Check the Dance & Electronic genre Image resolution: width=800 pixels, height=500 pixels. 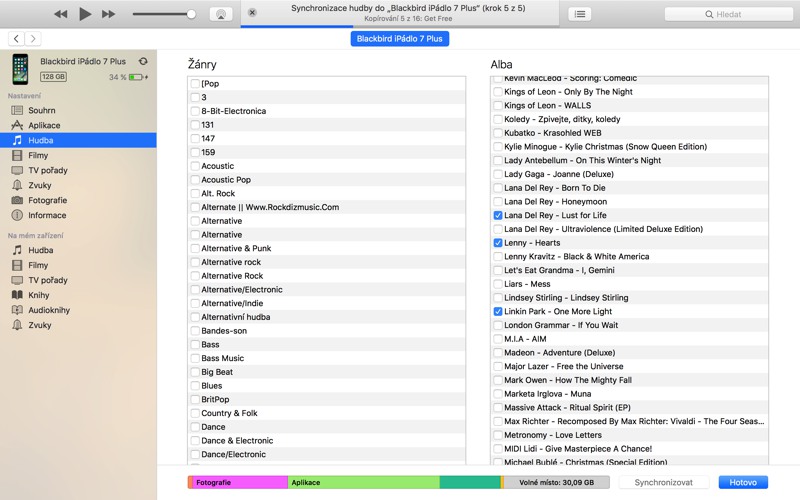[195, 441]
